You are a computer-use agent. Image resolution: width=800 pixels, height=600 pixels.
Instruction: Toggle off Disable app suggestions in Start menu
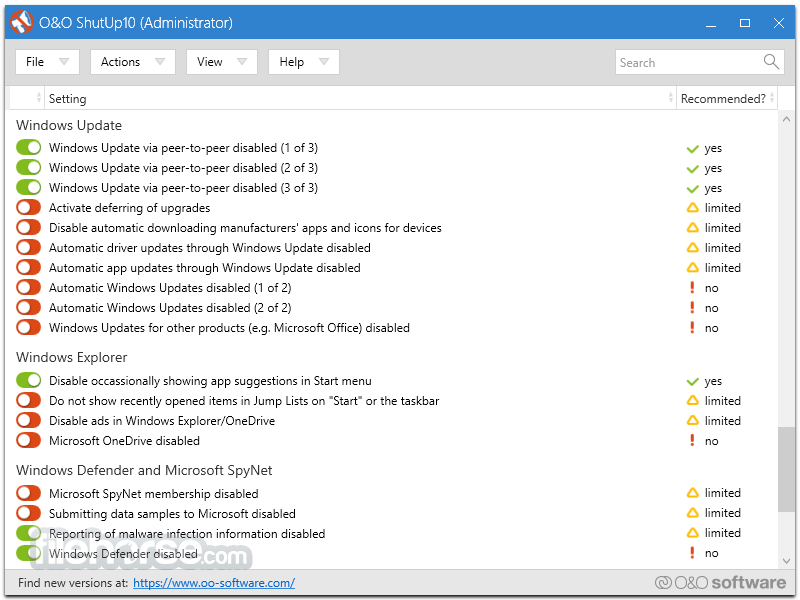[29, 381]
